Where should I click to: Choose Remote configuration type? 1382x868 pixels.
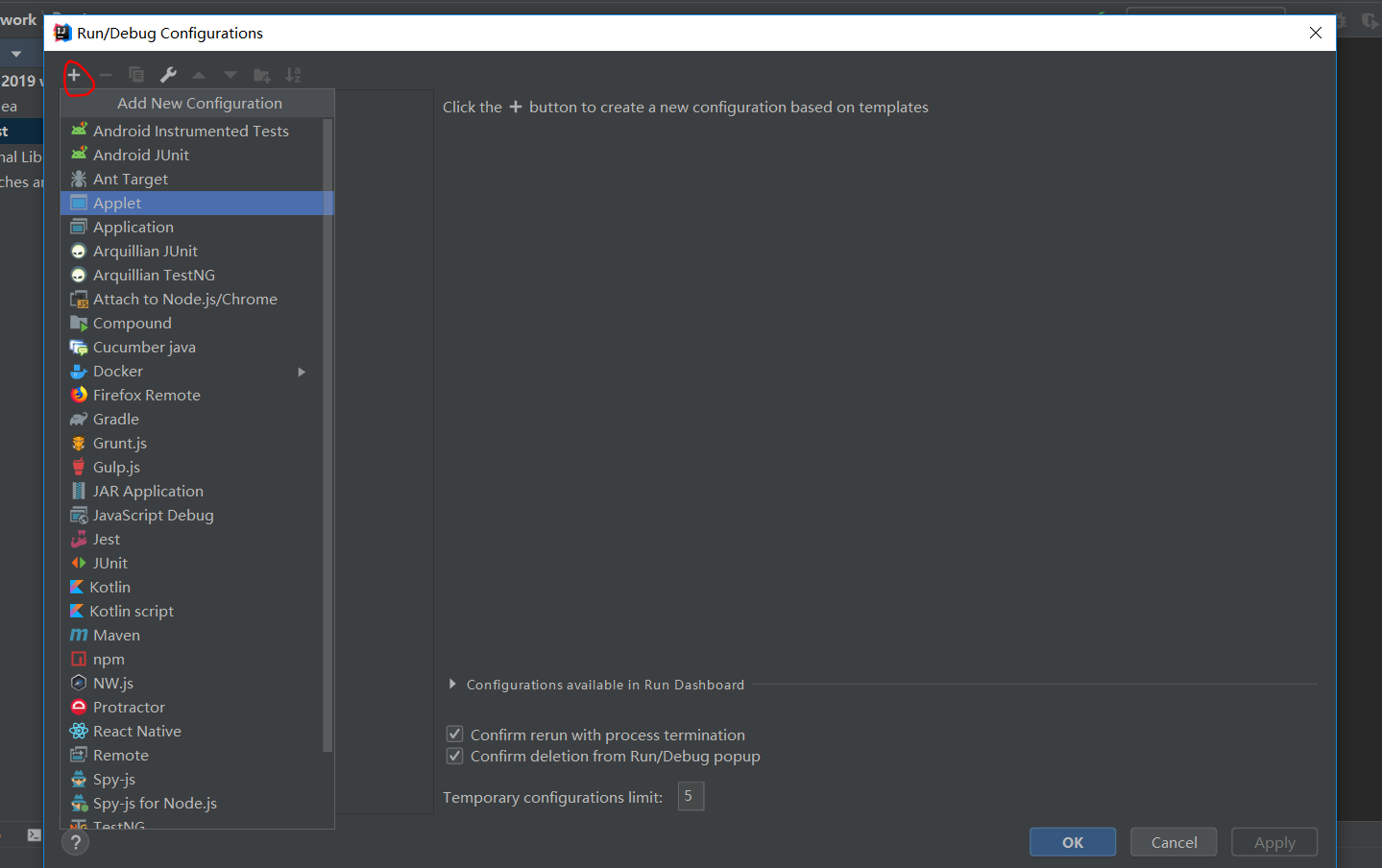(x=197, y=755)
